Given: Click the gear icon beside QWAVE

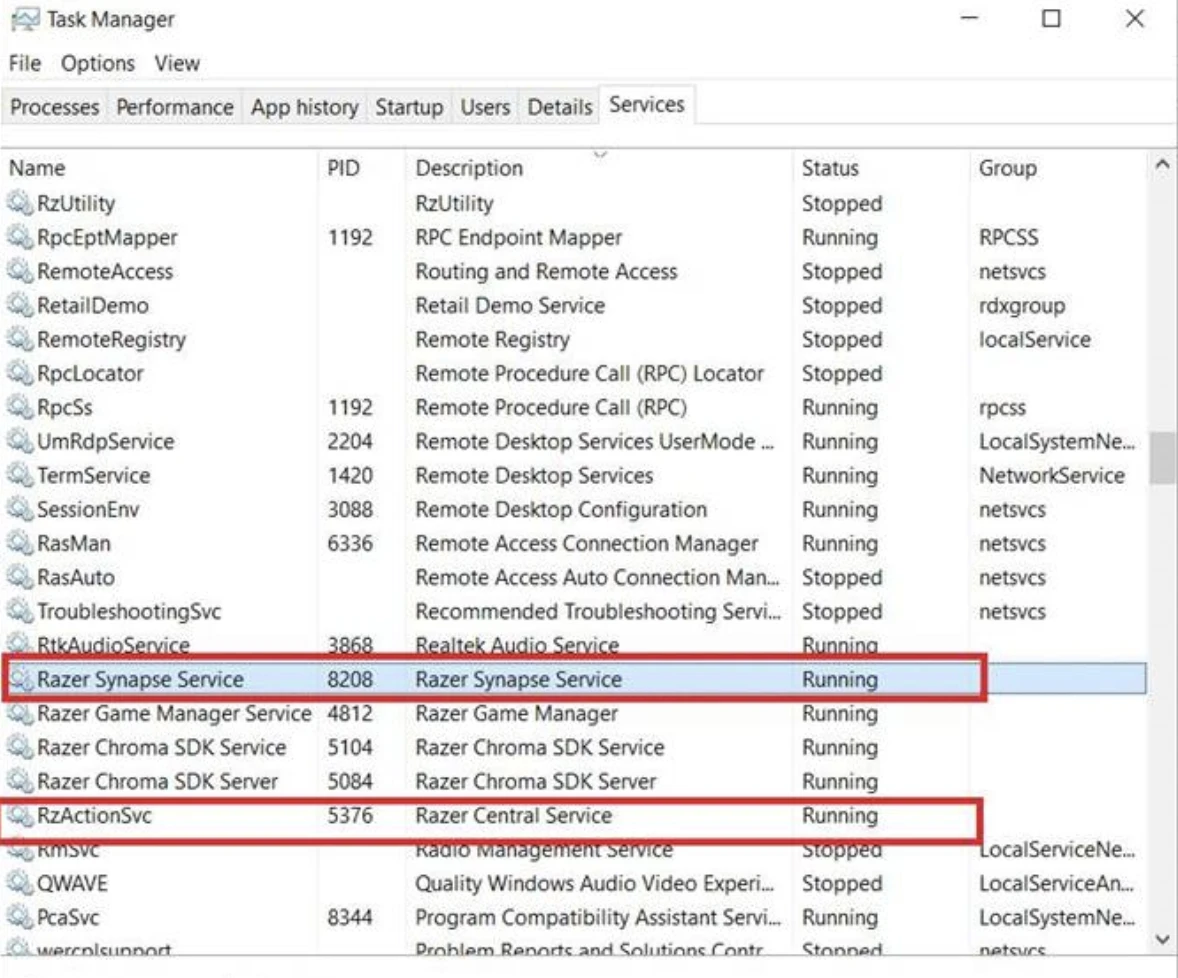Looking at the screenshot, I should tap(20, 883).
